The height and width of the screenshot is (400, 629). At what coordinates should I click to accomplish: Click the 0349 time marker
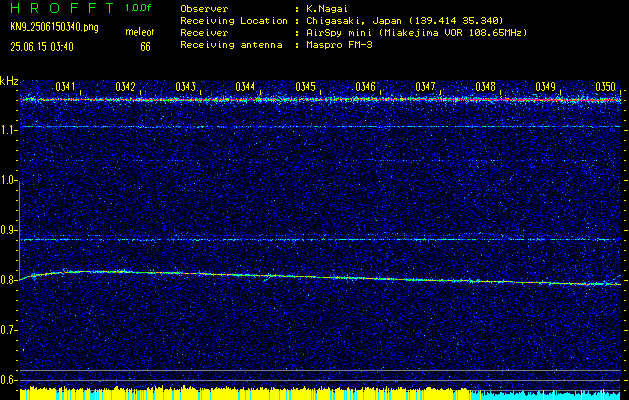click(x=546, y=87)
